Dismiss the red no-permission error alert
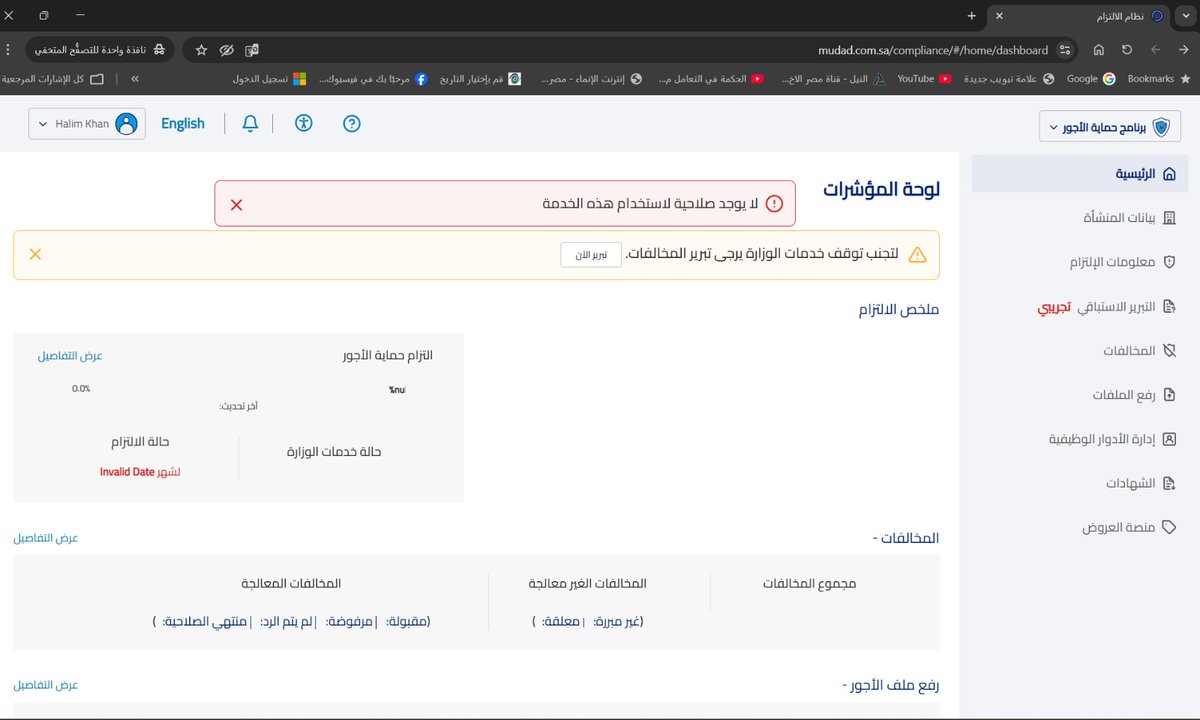Image resolution: width=1200 pixels, height=720 pixels. pyautogui.click(x=237, y=204)
